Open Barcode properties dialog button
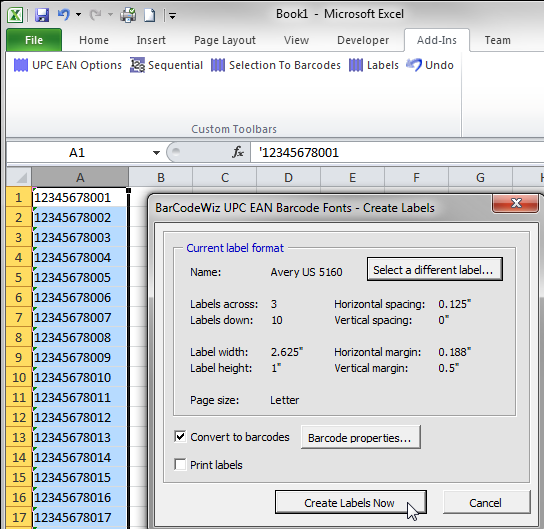544x529 pixels. point(361,438)
